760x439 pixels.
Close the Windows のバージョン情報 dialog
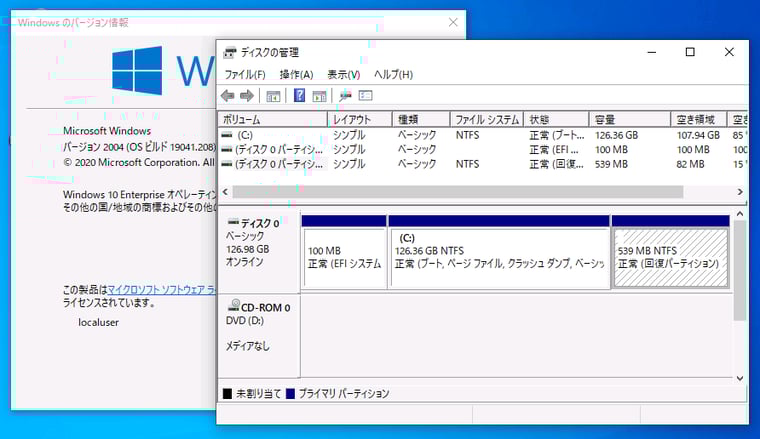click(x=453, y=22)
